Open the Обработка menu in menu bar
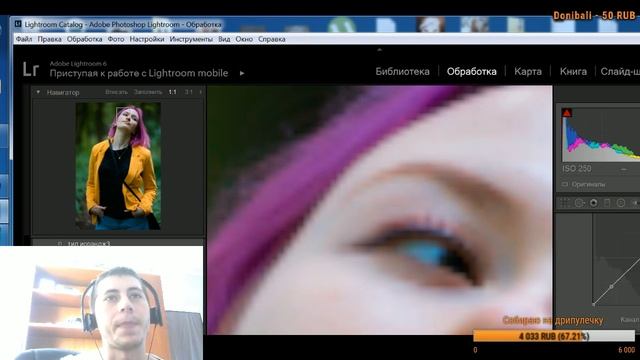This screenshot has width=640, height=360. (84, 39)
